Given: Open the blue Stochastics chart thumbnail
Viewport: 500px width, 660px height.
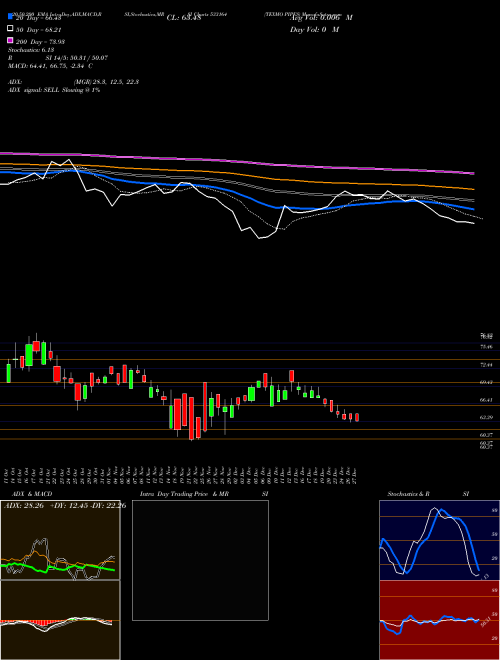Looking at the screenshot, I should 439,540.
